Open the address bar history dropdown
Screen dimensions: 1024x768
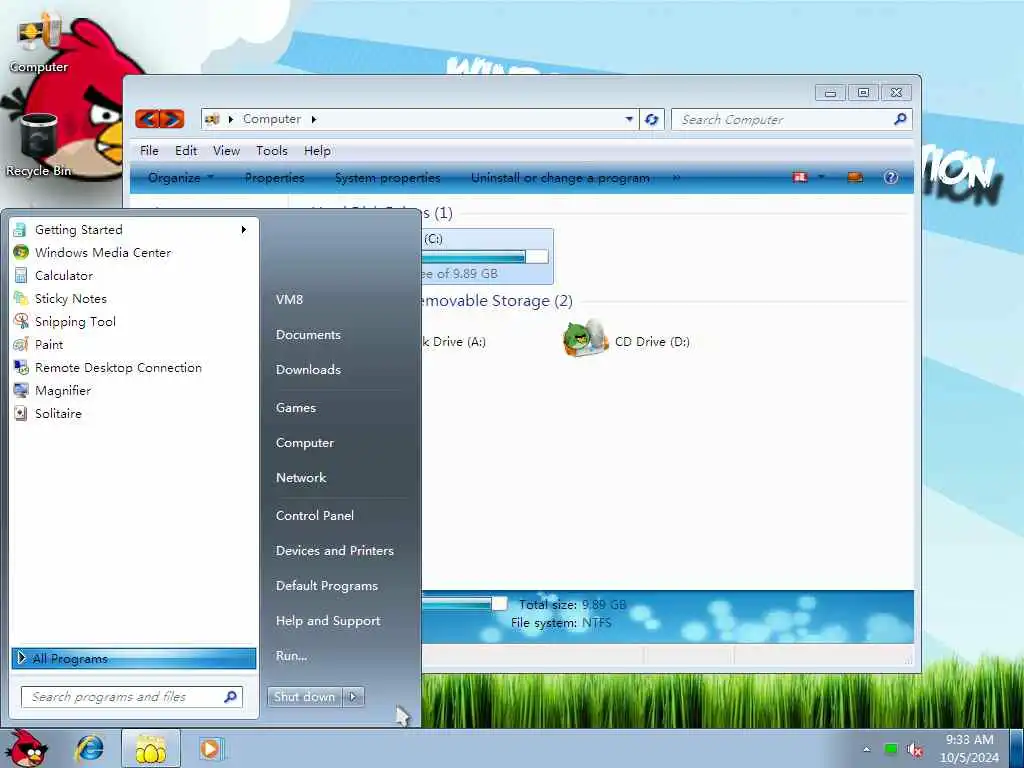pos(629,120)
